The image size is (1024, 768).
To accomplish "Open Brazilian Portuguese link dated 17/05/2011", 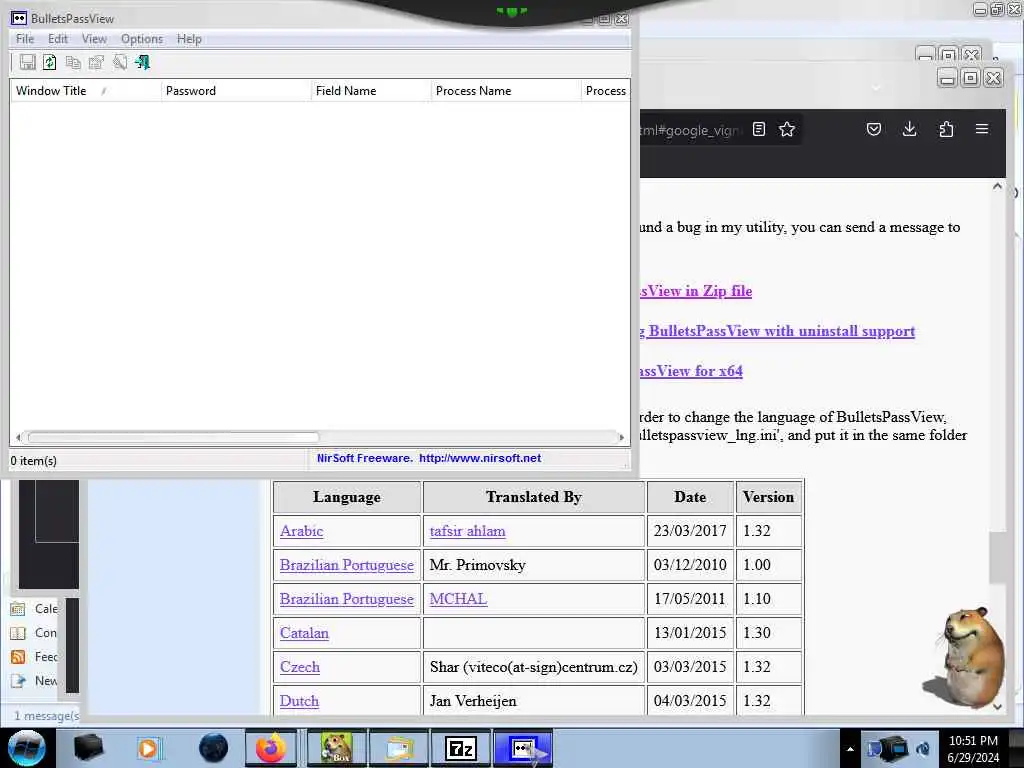I will pos(346,599).
